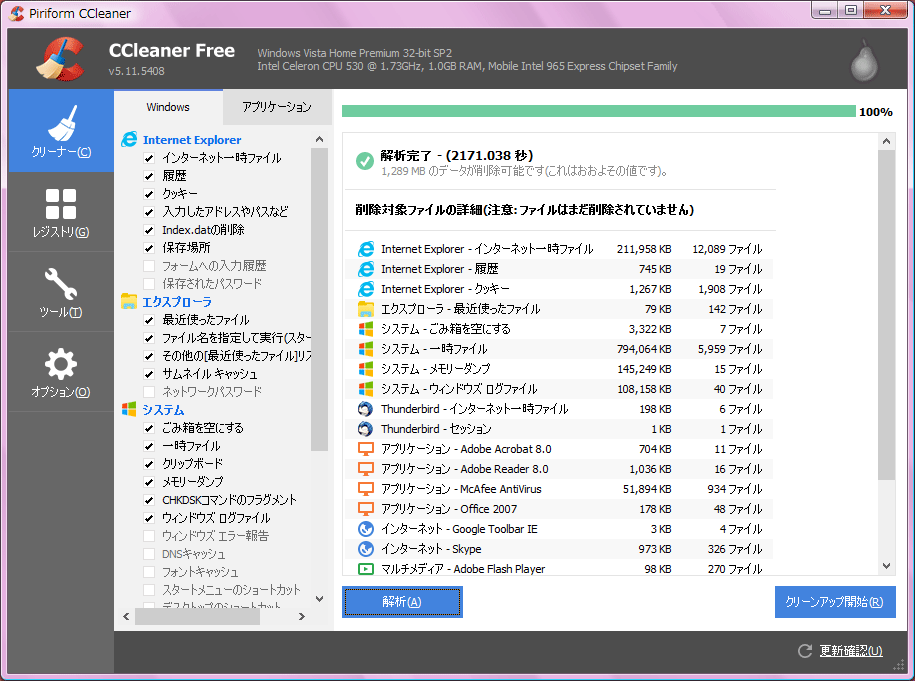Click the options list horizontal scrollbar thumb

(197, 616)
